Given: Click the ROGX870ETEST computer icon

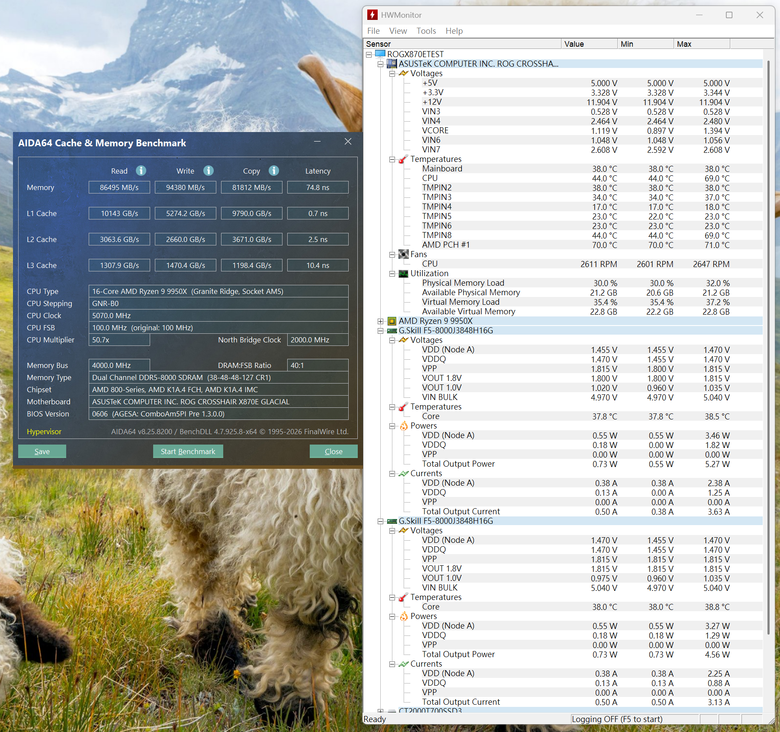Looking at the screenshot, I should (381, 54).
